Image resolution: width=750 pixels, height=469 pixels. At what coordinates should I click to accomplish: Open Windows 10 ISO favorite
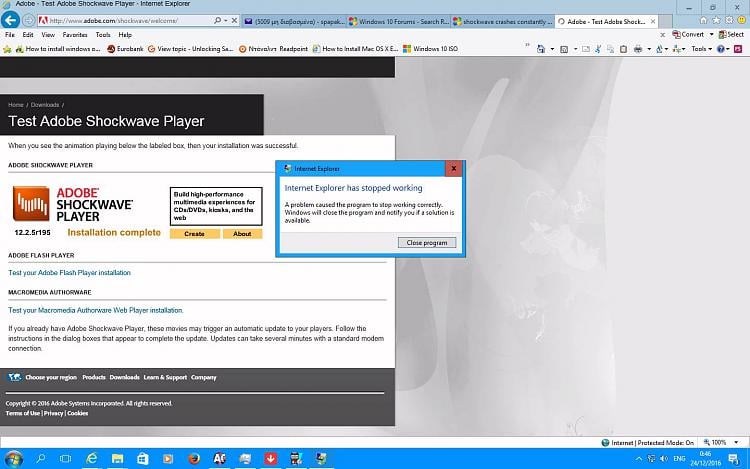[x=430, y=49]
